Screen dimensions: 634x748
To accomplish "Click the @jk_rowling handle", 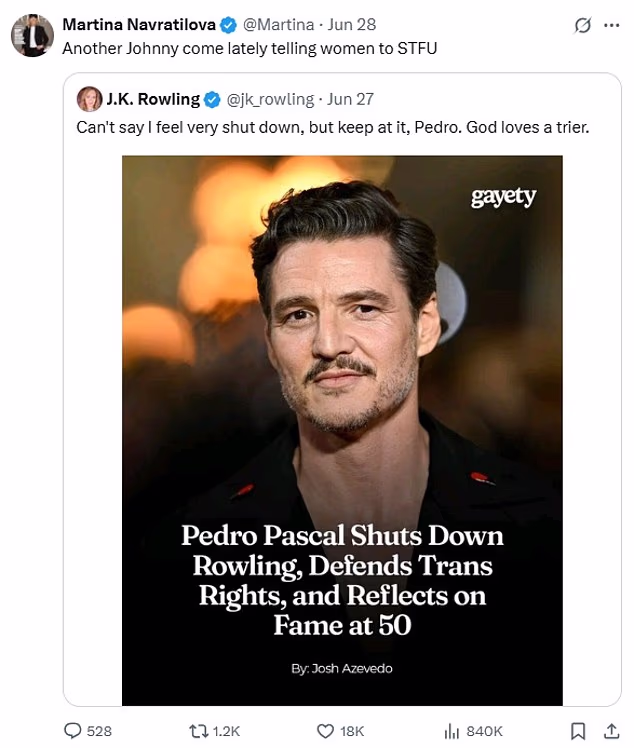I will [270, 99].
